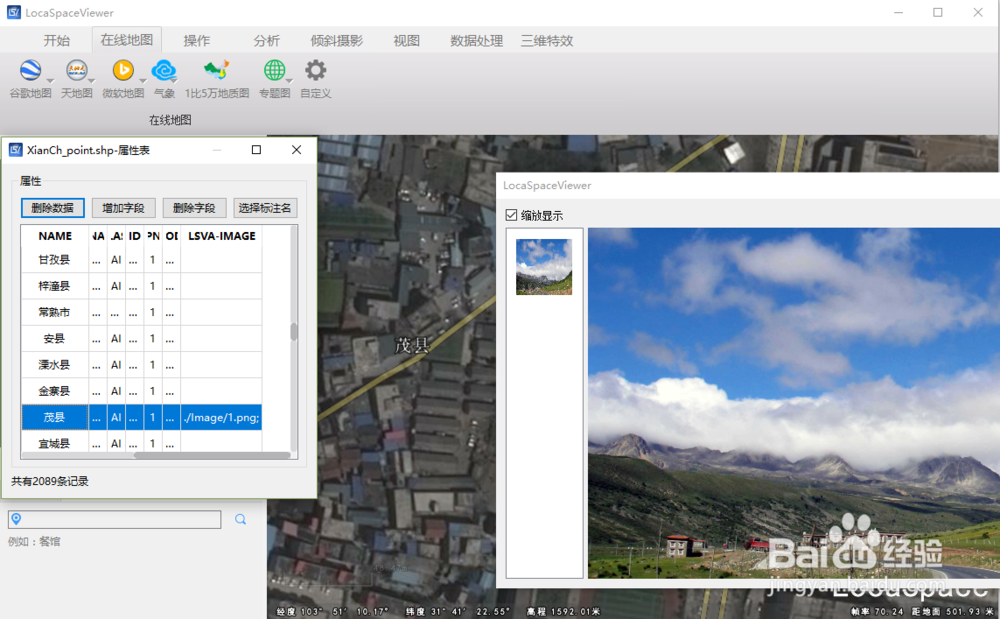Close the XianCh_point.shp attribute table window
1000x619 pixels.
(297, 150)
